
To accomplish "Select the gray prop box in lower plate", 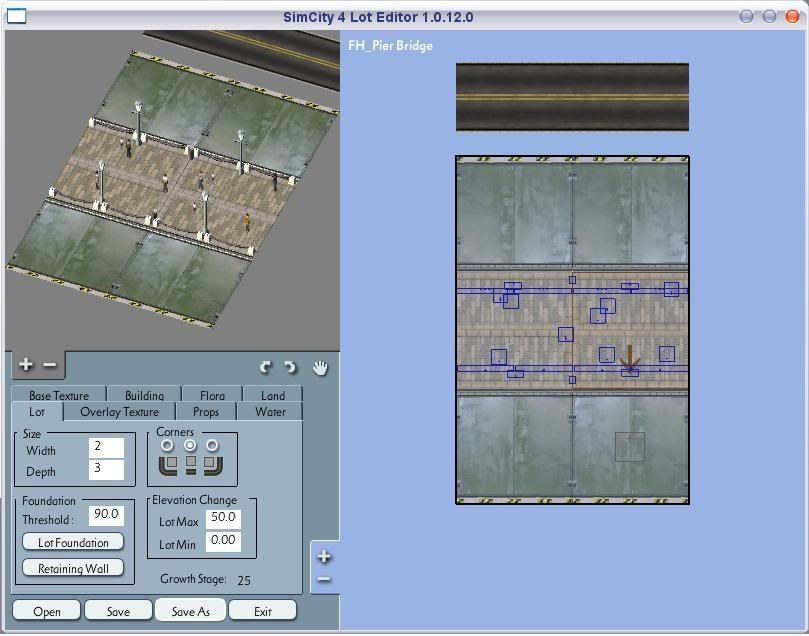I will [630, 447].
